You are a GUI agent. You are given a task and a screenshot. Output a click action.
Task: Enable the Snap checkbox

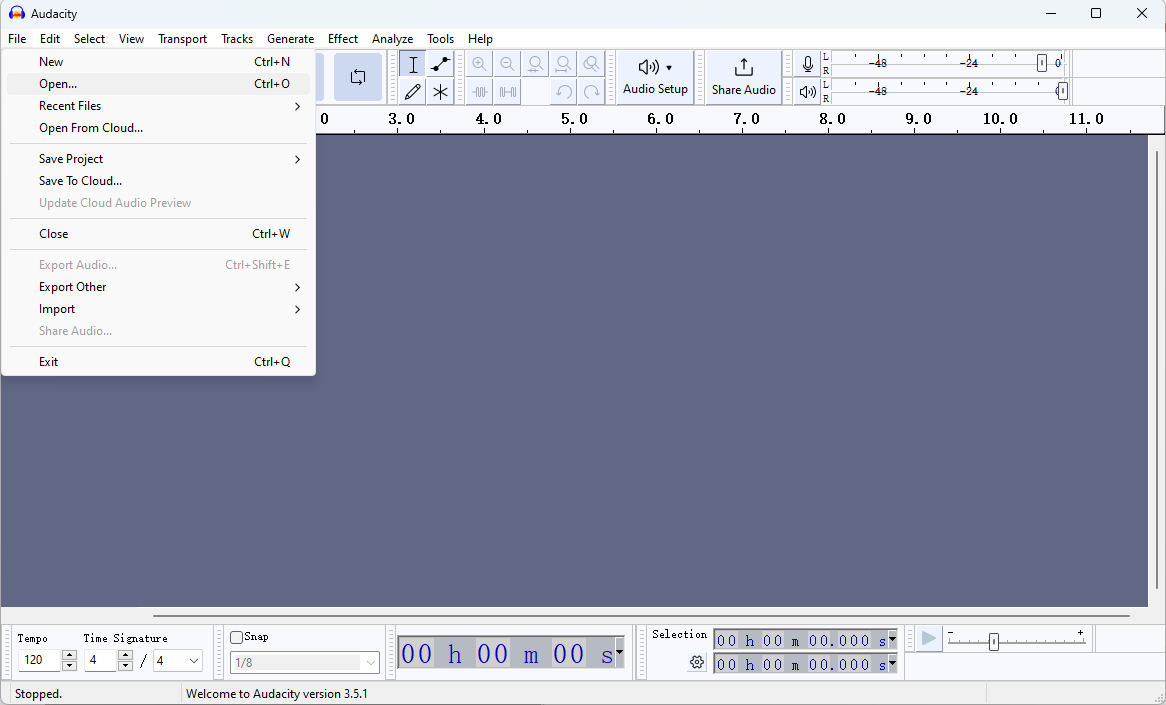[x=236, y=637]
